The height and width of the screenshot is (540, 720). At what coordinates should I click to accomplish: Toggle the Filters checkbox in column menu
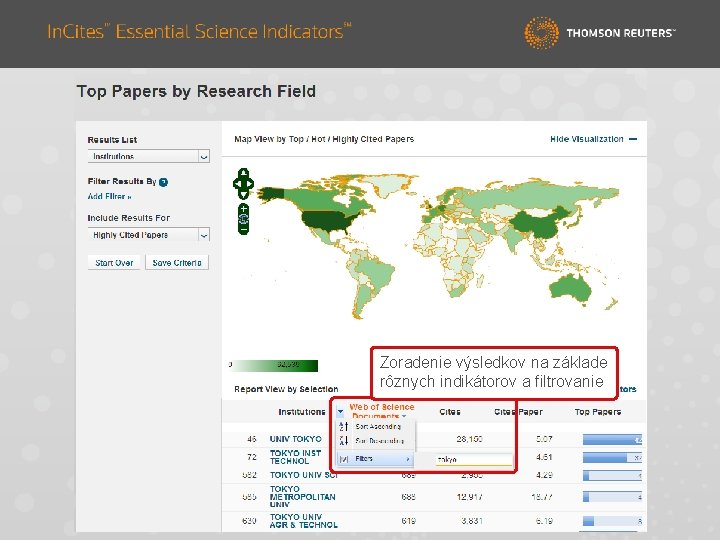pos(343,459)
